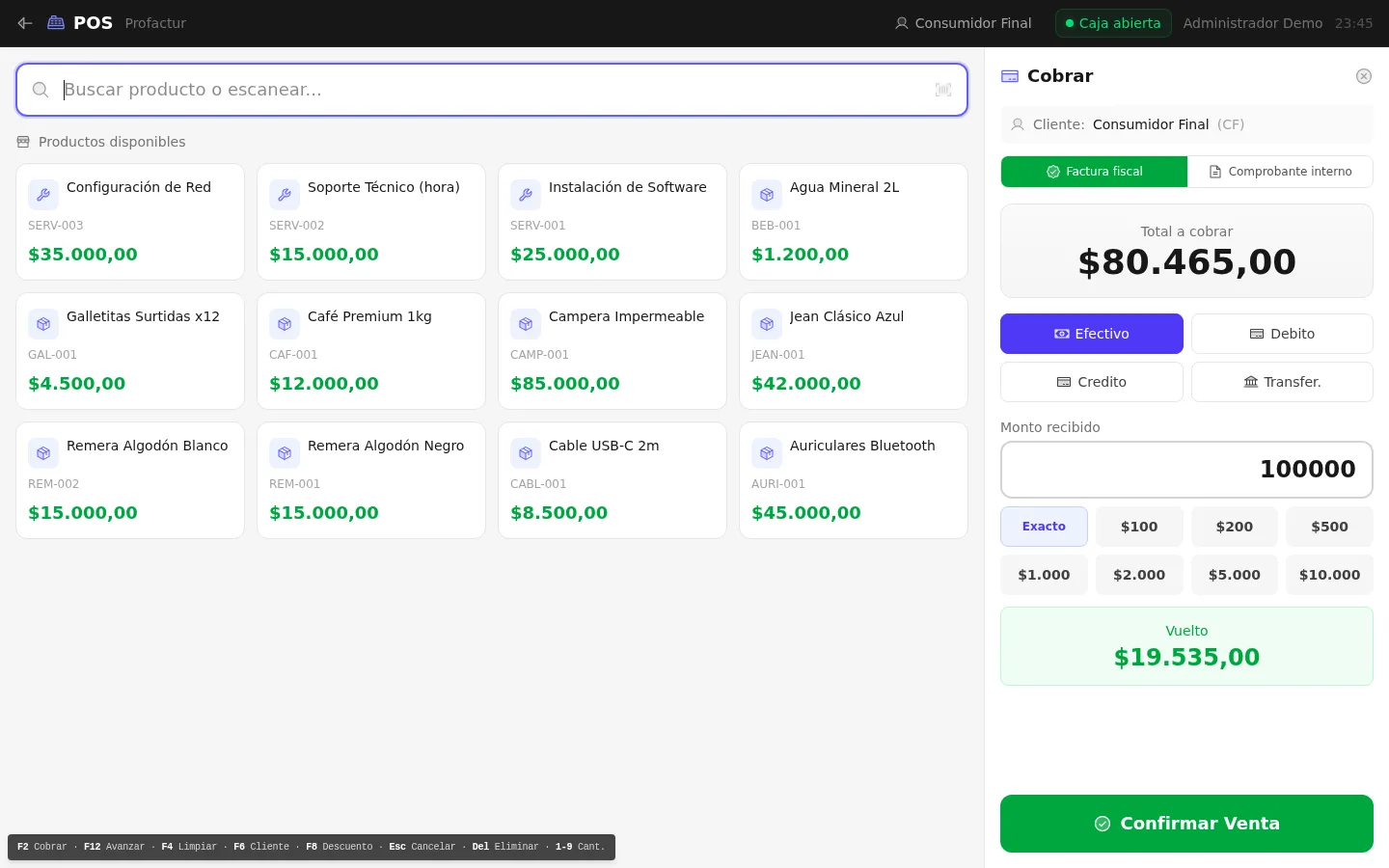The height and width of the screenshot is (868, 1389).
Task: Add Configuración de Red product card
Action: point(130,222)
